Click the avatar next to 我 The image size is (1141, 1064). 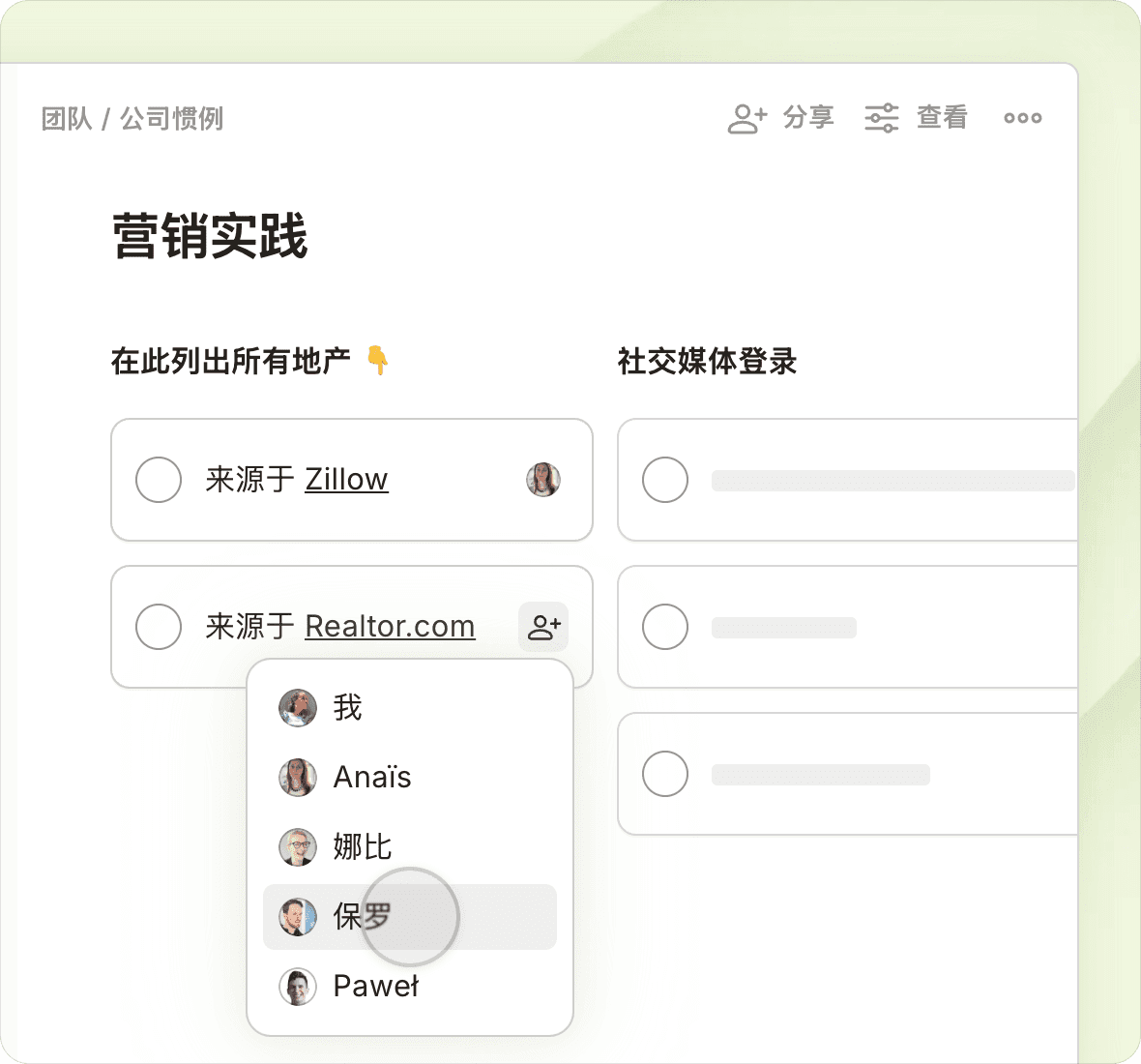click(x=298, y=708)
